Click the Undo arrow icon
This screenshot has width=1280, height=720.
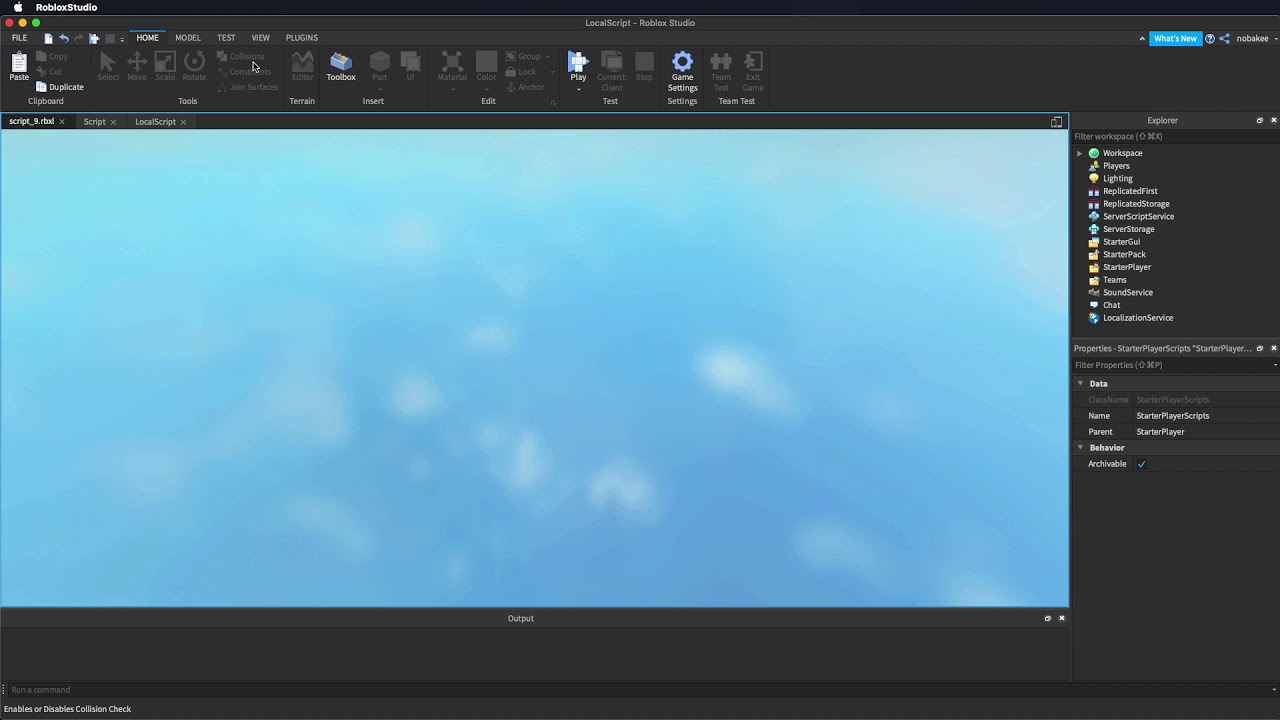coord(64,38)
